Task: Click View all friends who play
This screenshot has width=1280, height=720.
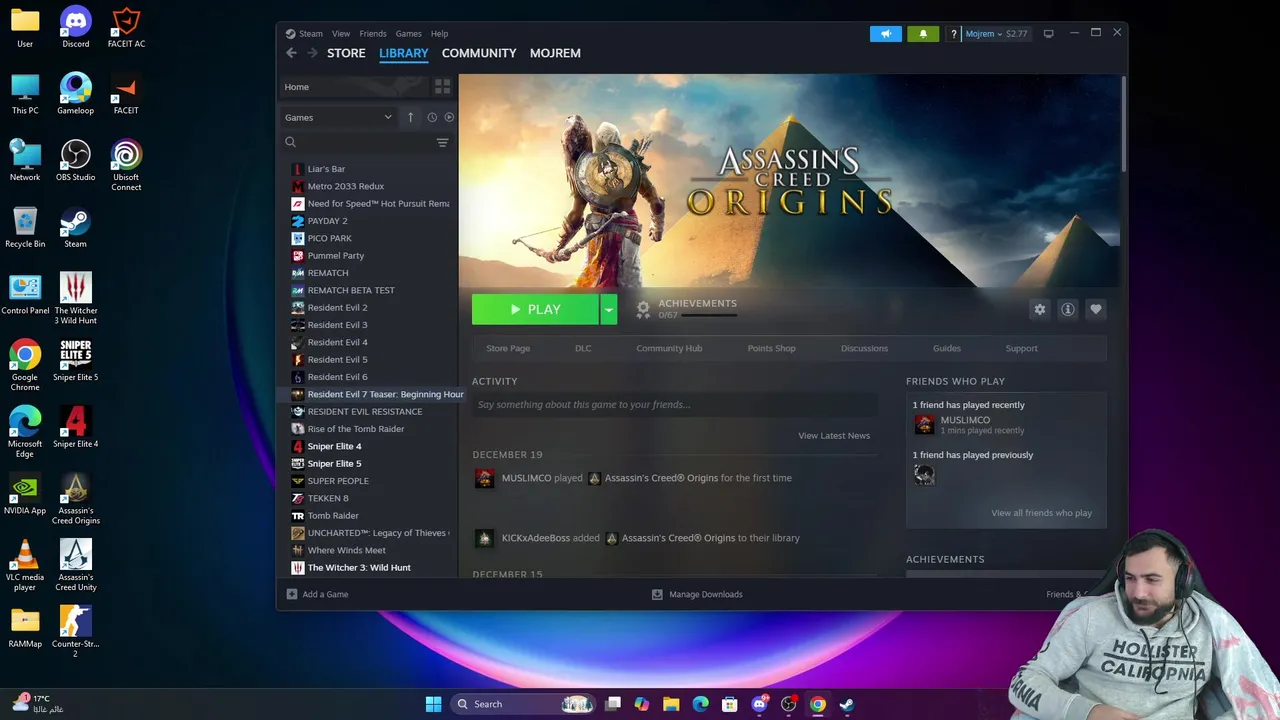Action: 1042,513
